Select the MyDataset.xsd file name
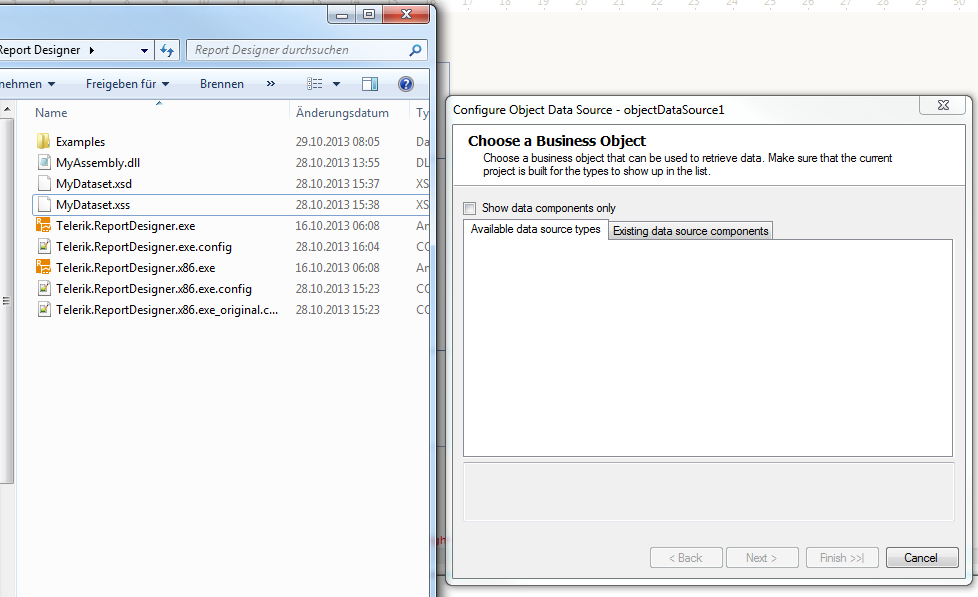The width and height of the screenshot is (978, 597). pos(94,184)
